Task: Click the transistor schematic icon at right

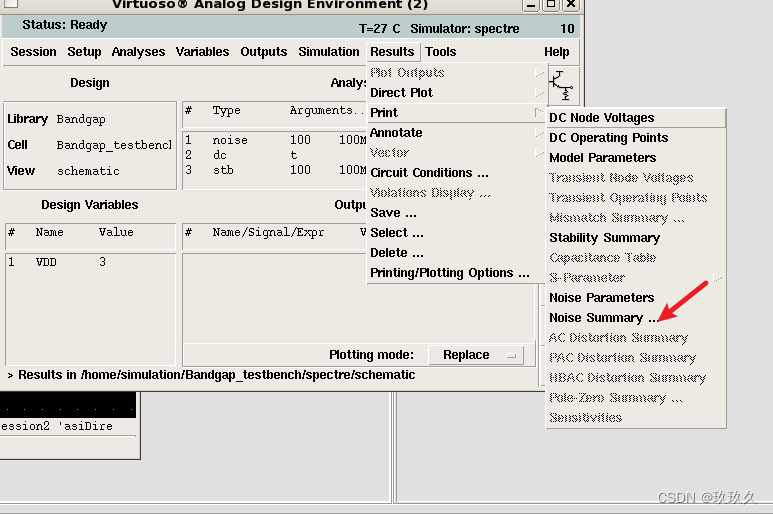Action: click(x=562, y=86)
